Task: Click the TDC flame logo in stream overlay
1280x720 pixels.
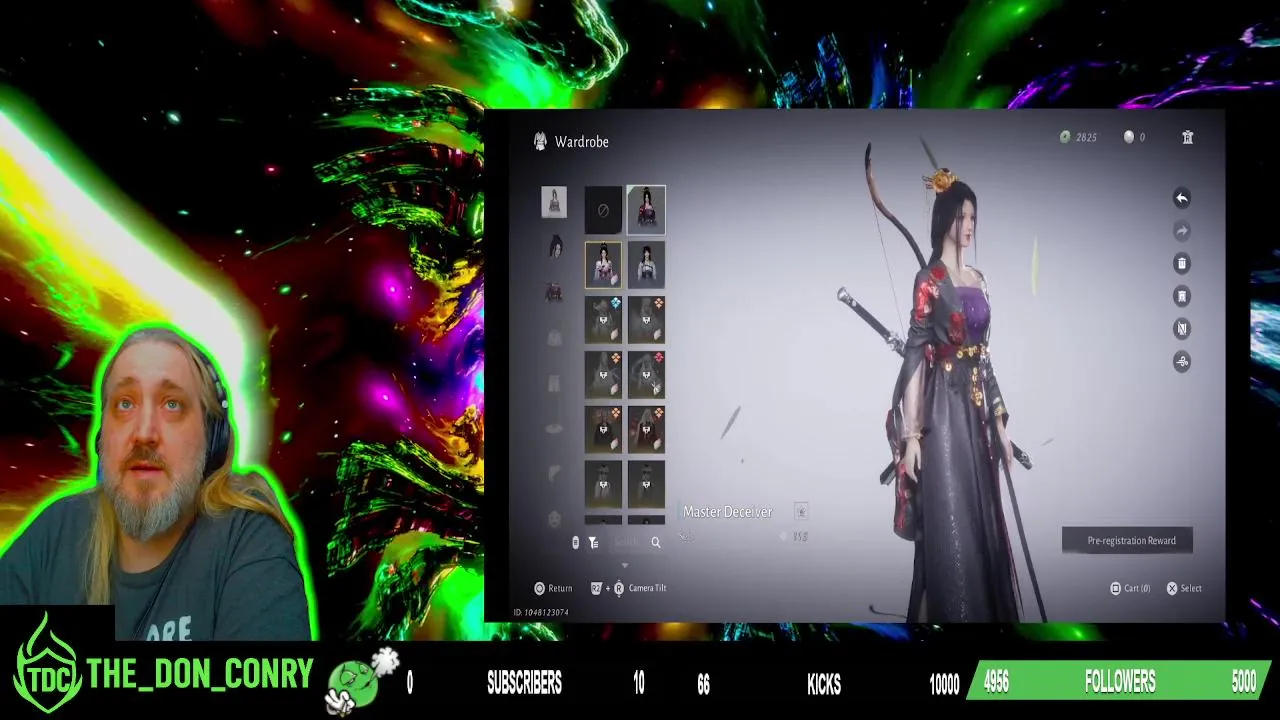Action: [47, 664]
